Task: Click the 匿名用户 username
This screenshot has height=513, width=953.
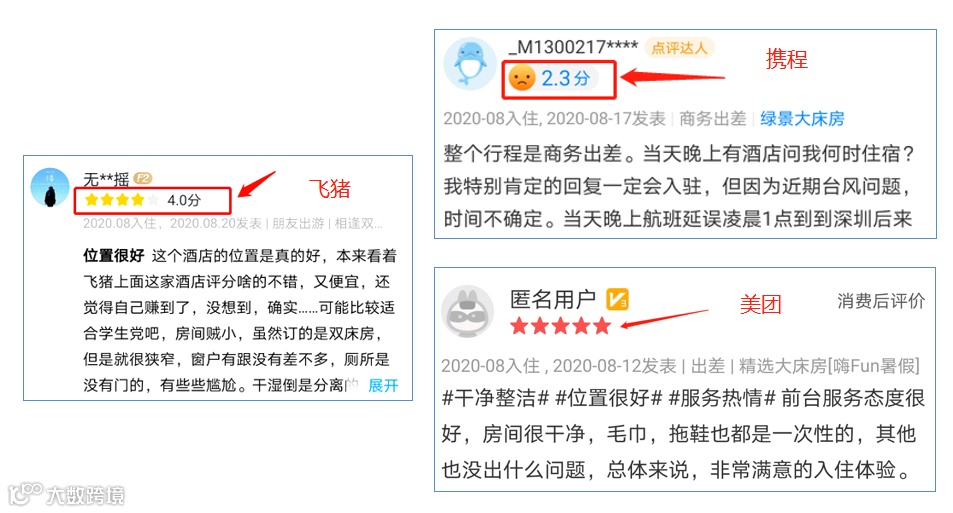Action: tap(552, 299)
